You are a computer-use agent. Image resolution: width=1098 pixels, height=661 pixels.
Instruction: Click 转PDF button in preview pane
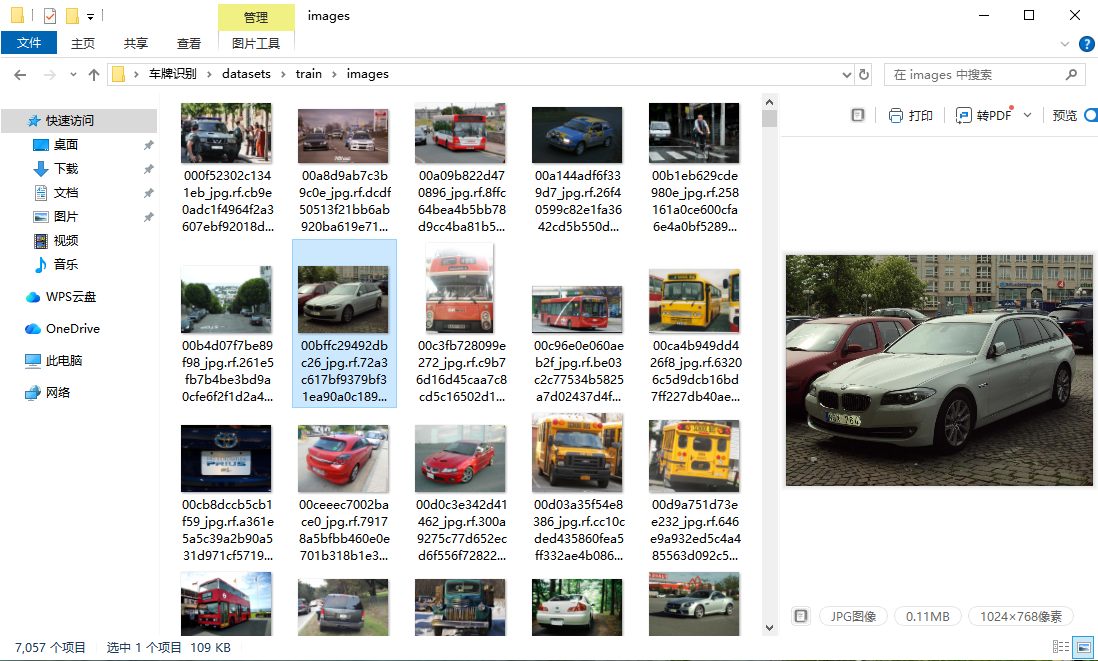pos(985,116)
